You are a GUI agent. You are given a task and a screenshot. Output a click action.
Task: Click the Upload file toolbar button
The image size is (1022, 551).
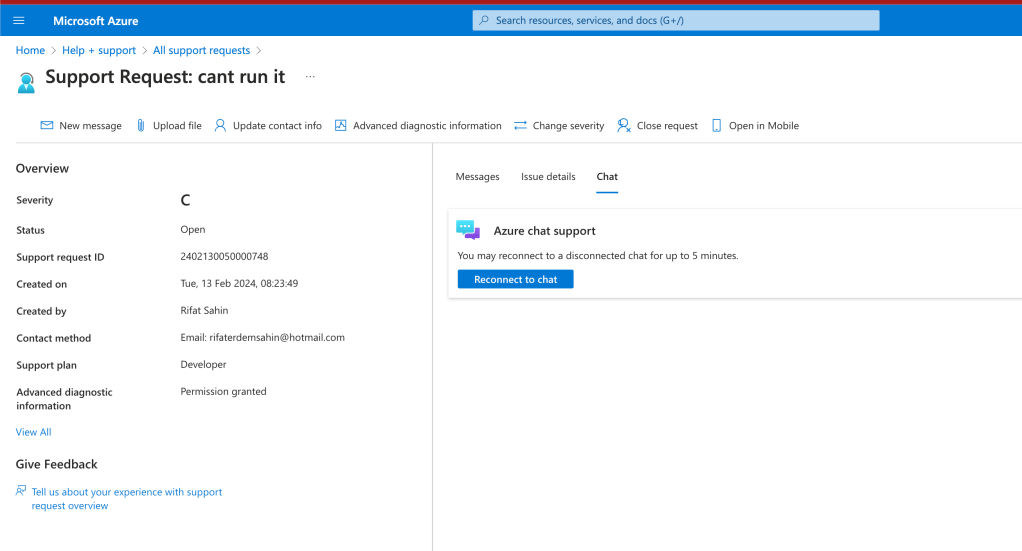point(169,125)
